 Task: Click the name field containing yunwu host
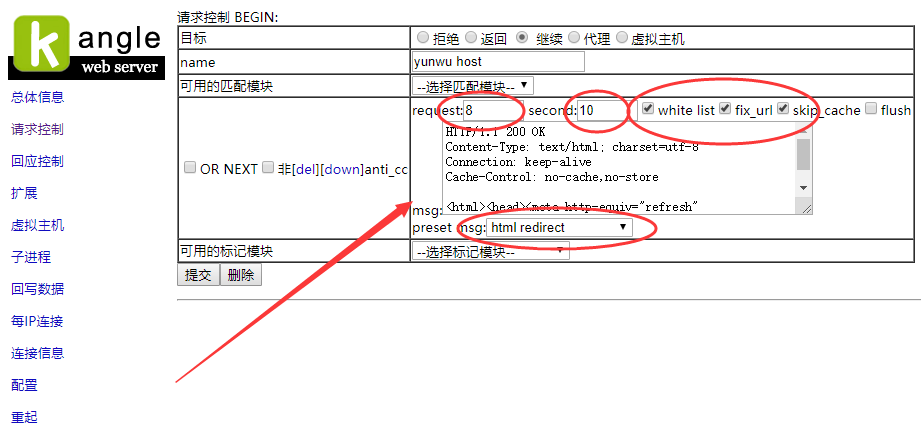pyautogui.click(x=498, y=62)
